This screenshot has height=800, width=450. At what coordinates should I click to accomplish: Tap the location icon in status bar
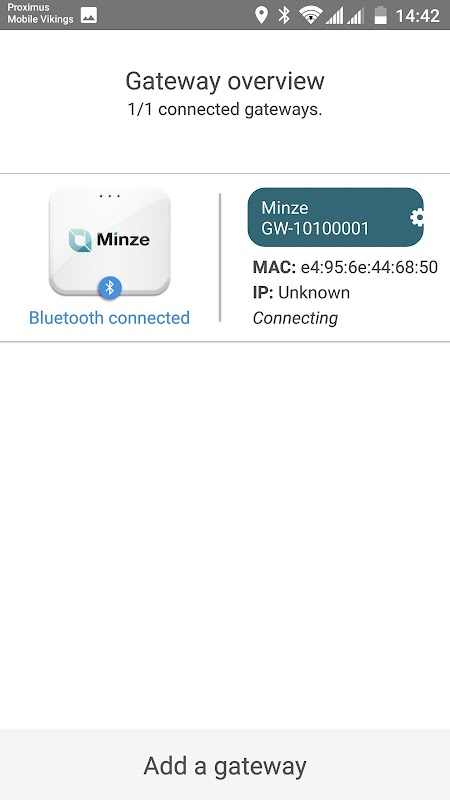pos(261,15)
